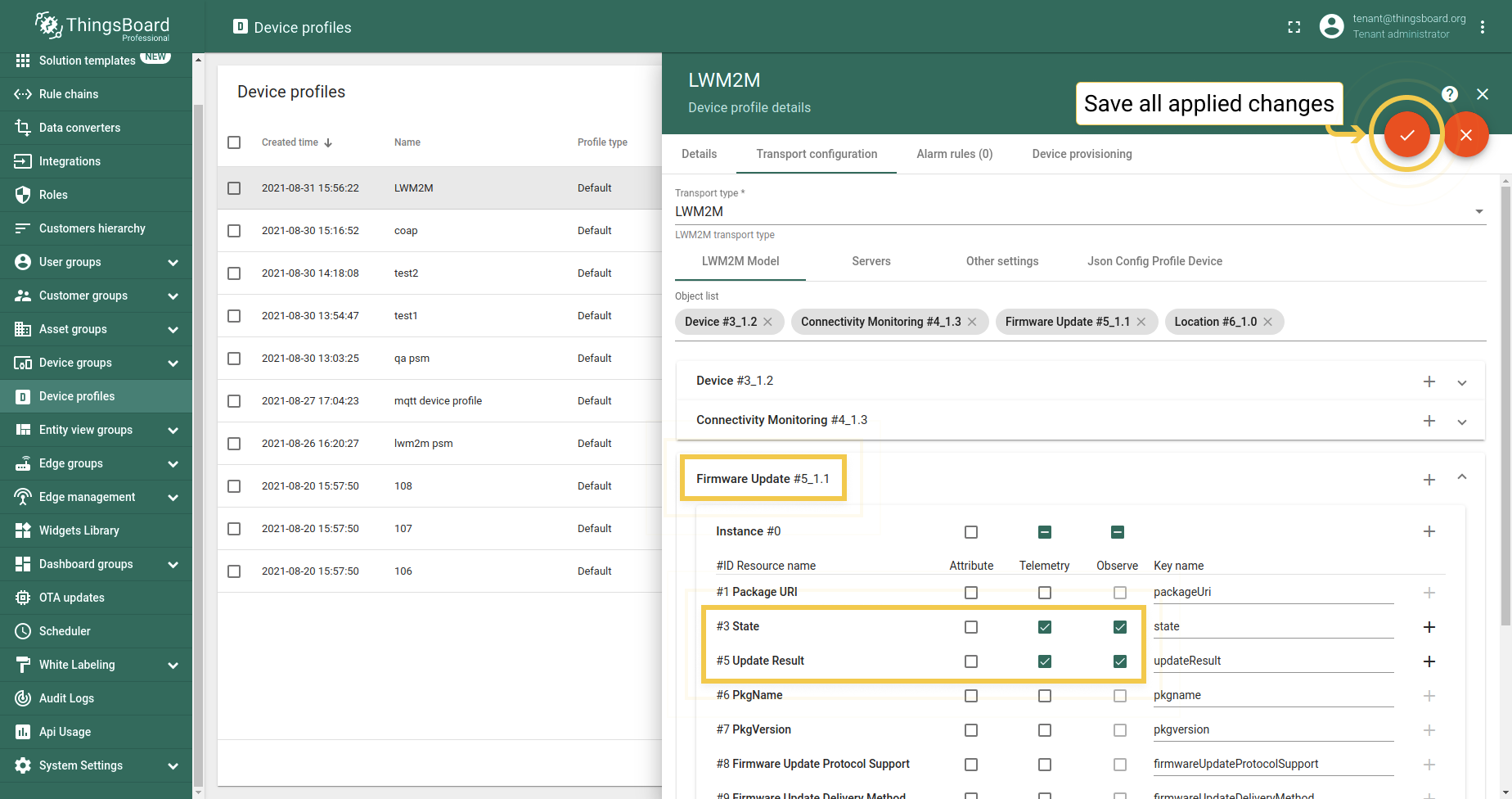The height and width of the screenshot is (799, 1512).
Task: Click plus icon on Instance #0 row
Action: click(1429, 531)
